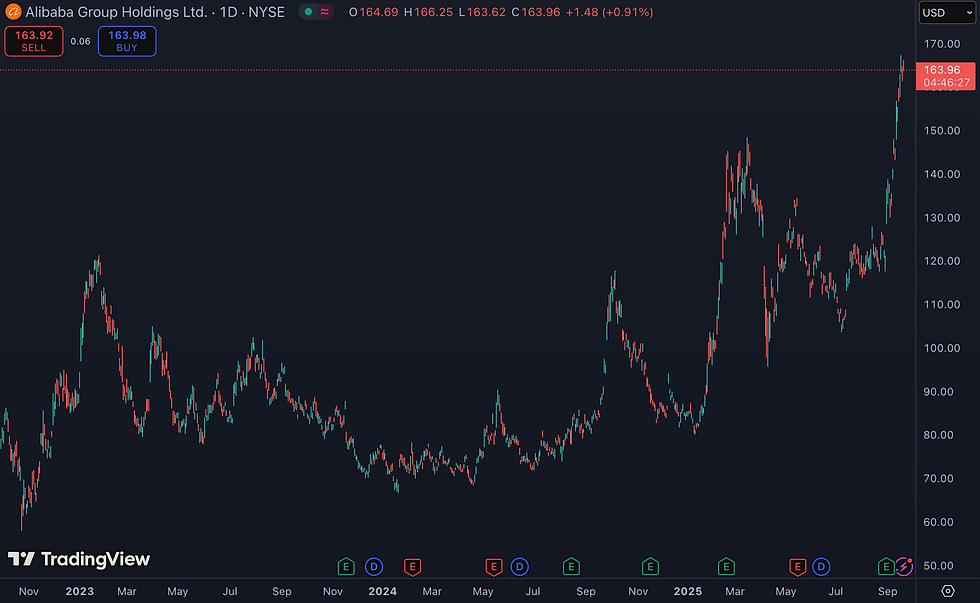This screenshot has width=980, height=603.
Task: Open green earnings marker near Feb 2025
Action: pyautogui.click(x=726, y=567)
